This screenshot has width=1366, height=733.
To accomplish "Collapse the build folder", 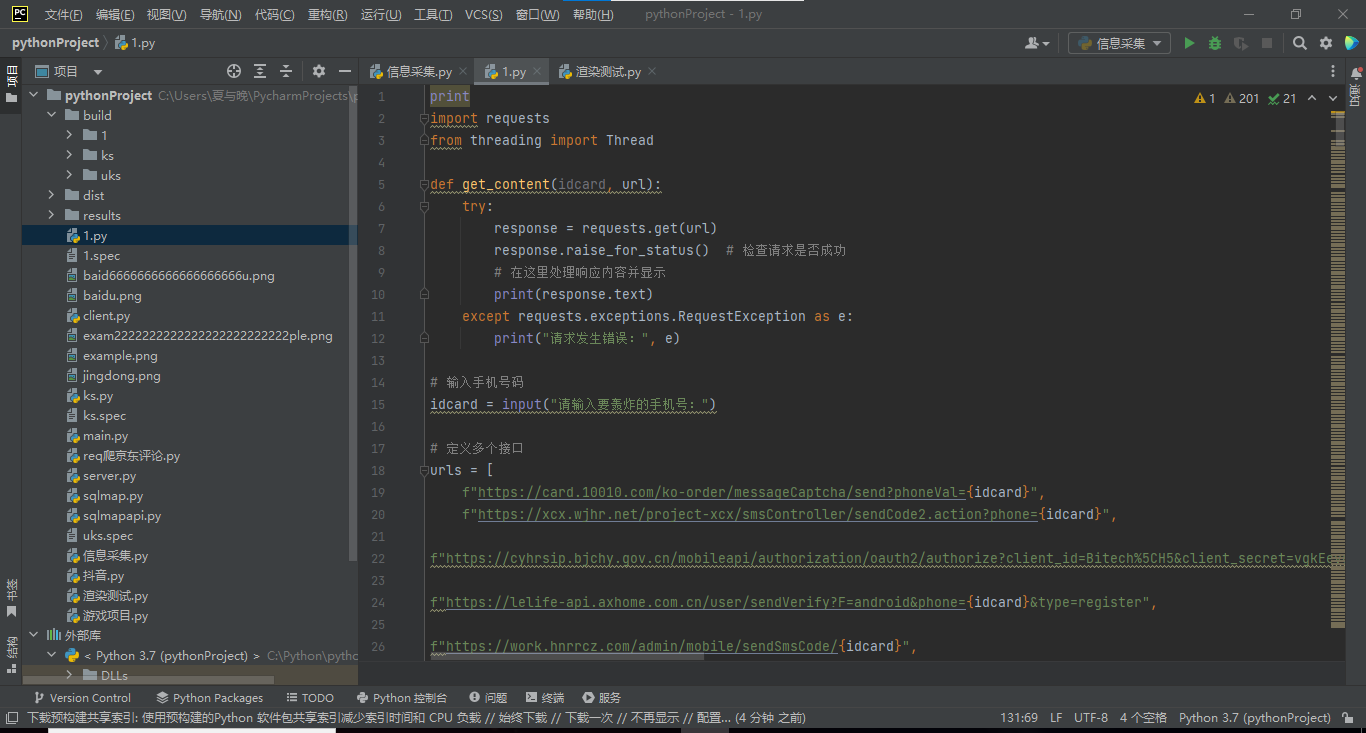I will 51,115.
